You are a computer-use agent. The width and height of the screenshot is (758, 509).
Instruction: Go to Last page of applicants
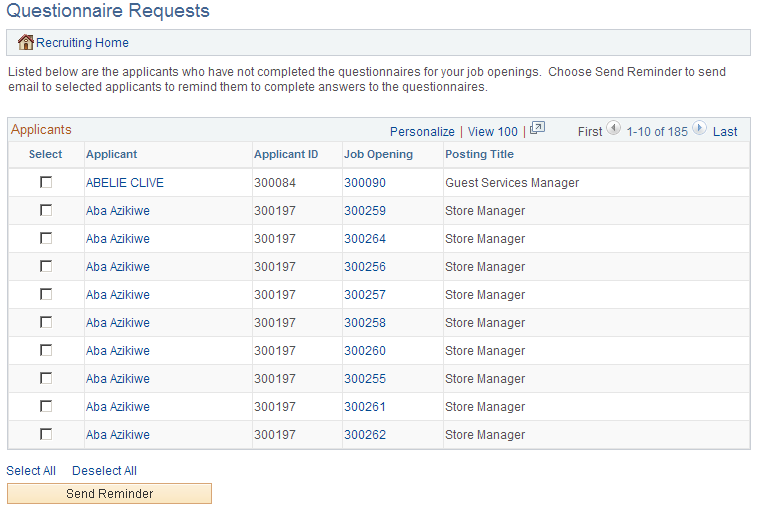click(x=725, y=131)
